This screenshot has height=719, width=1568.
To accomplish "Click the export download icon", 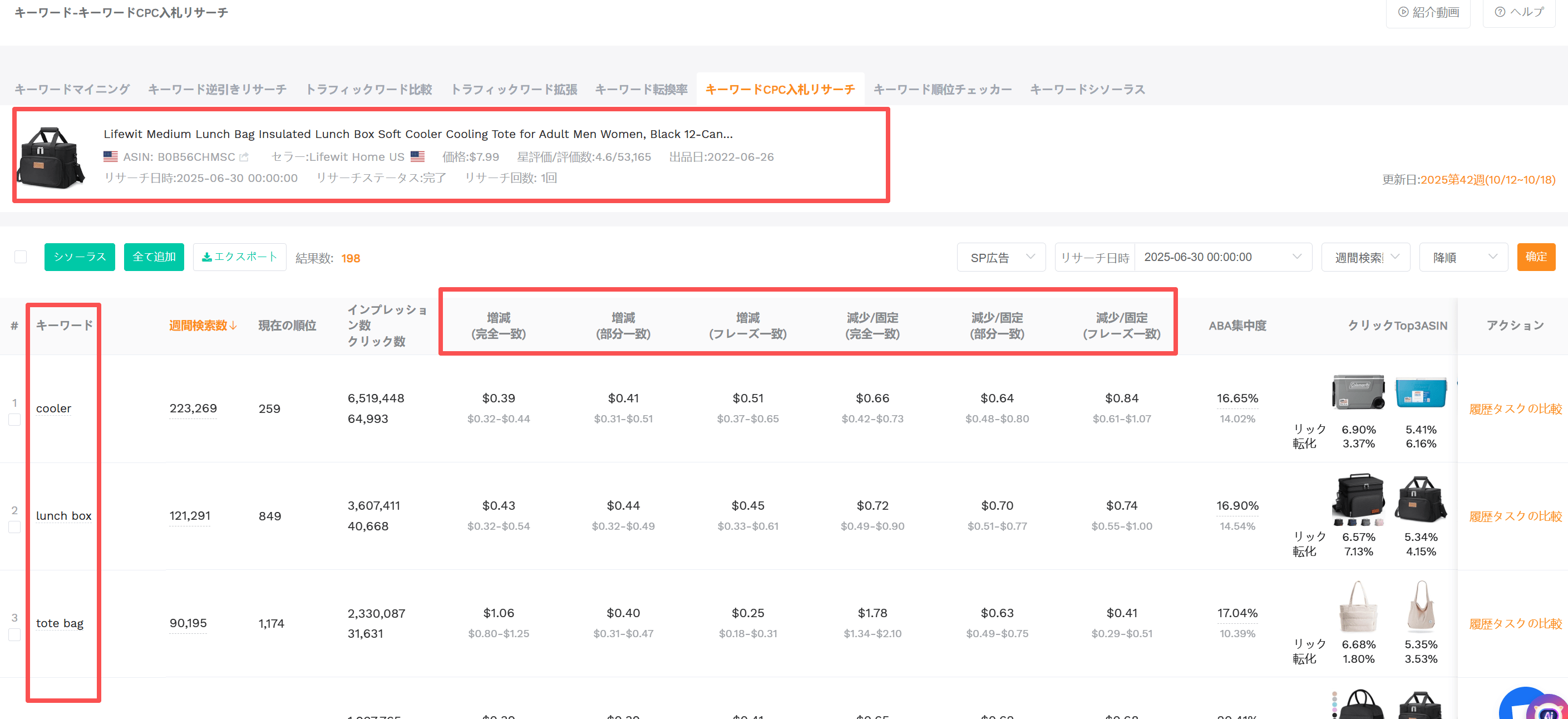I will [x=207, y=257].
